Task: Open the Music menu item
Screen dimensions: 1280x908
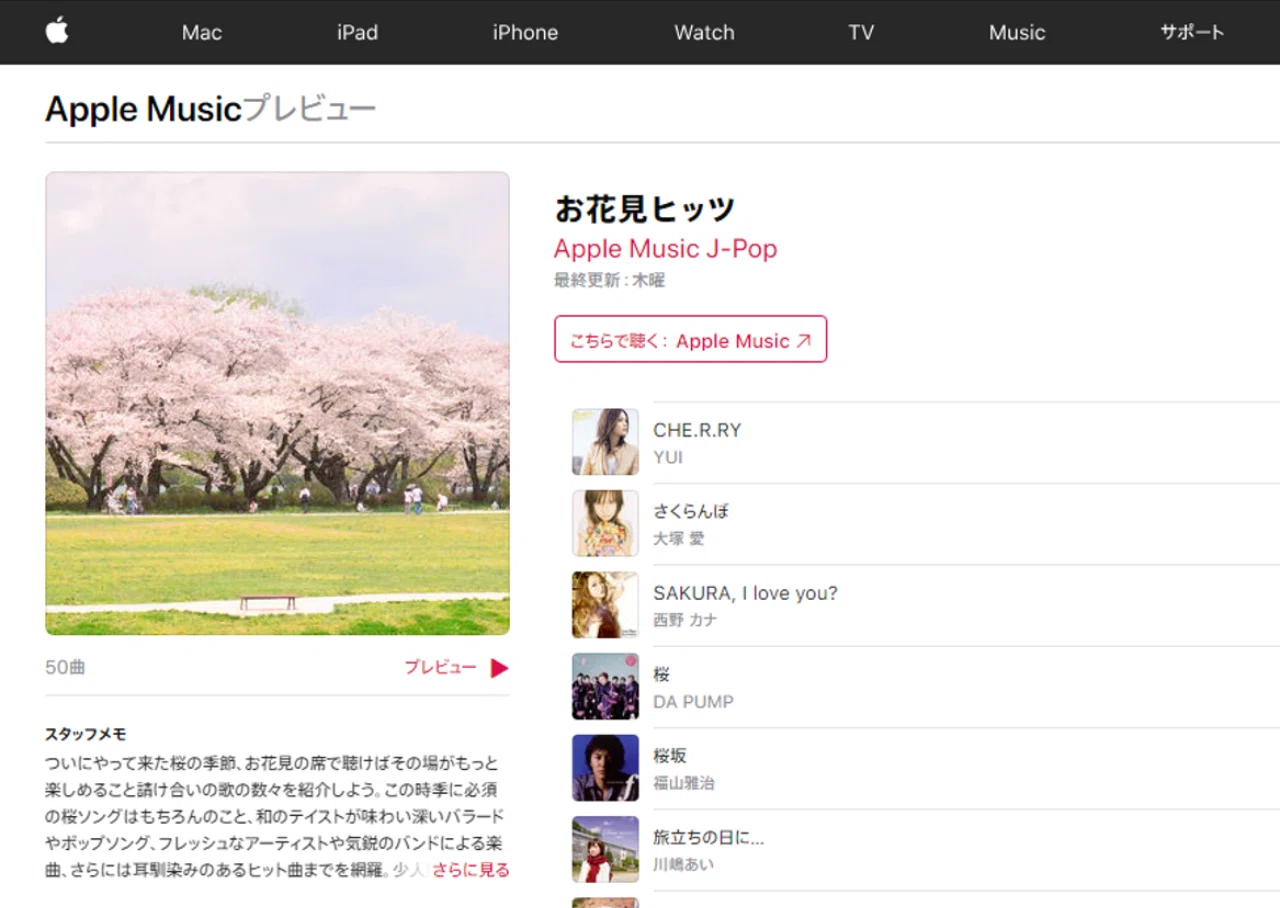Action: (1017, 32)
